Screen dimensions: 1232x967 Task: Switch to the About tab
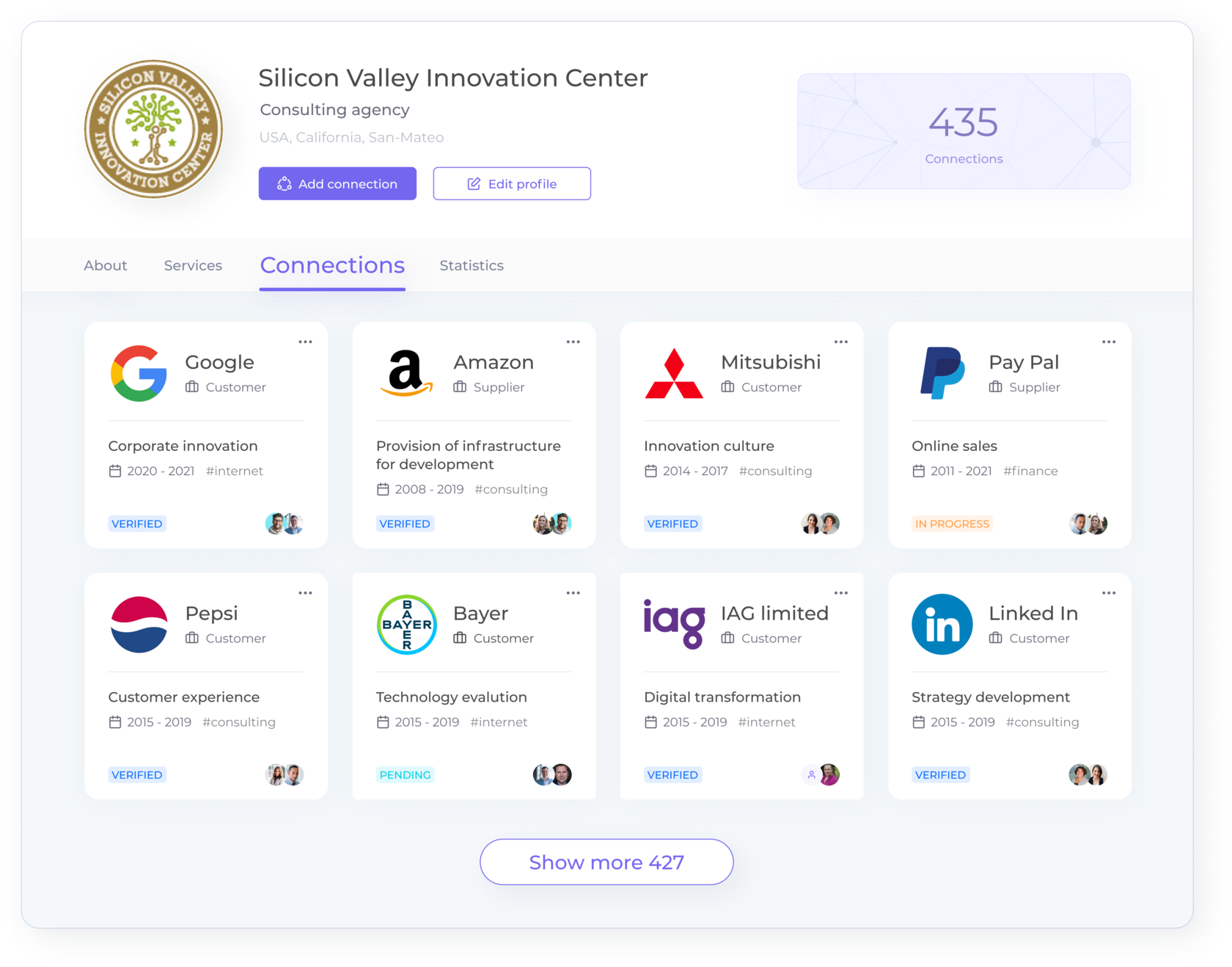[105, 265]
